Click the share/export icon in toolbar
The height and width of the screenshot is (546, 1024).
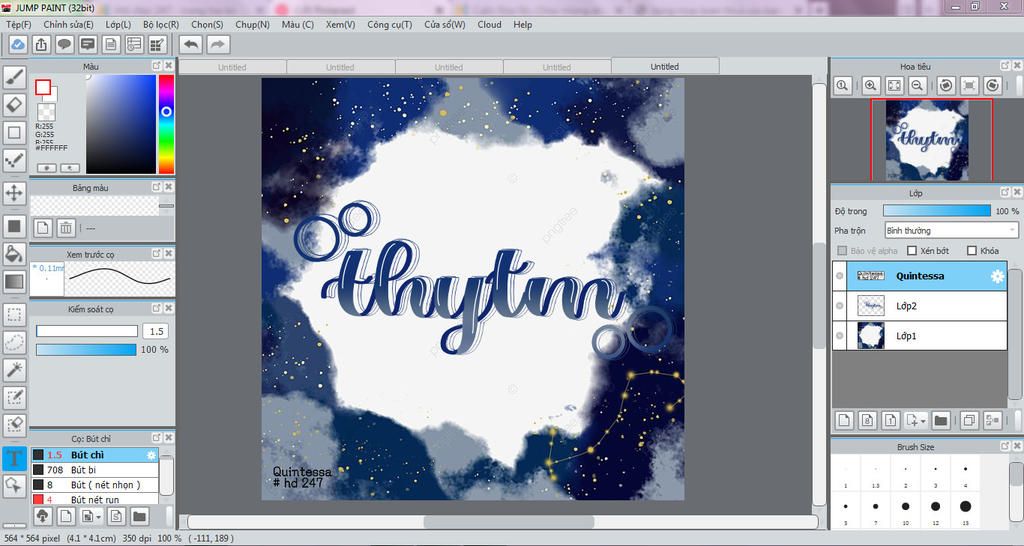[41, 44]
